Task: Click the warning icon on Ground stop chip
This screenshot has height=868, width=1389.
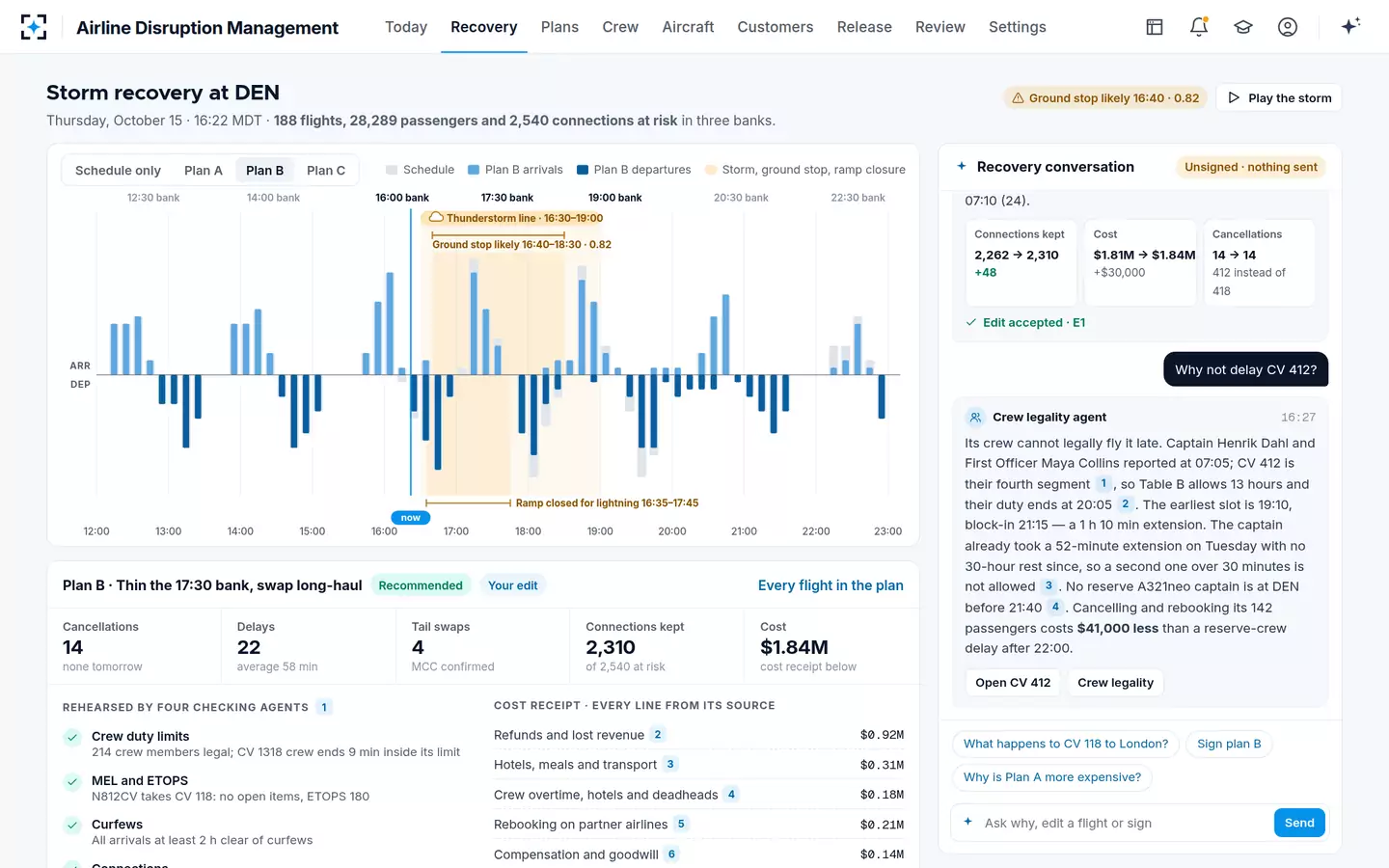Action: (x=1017, y=97)
